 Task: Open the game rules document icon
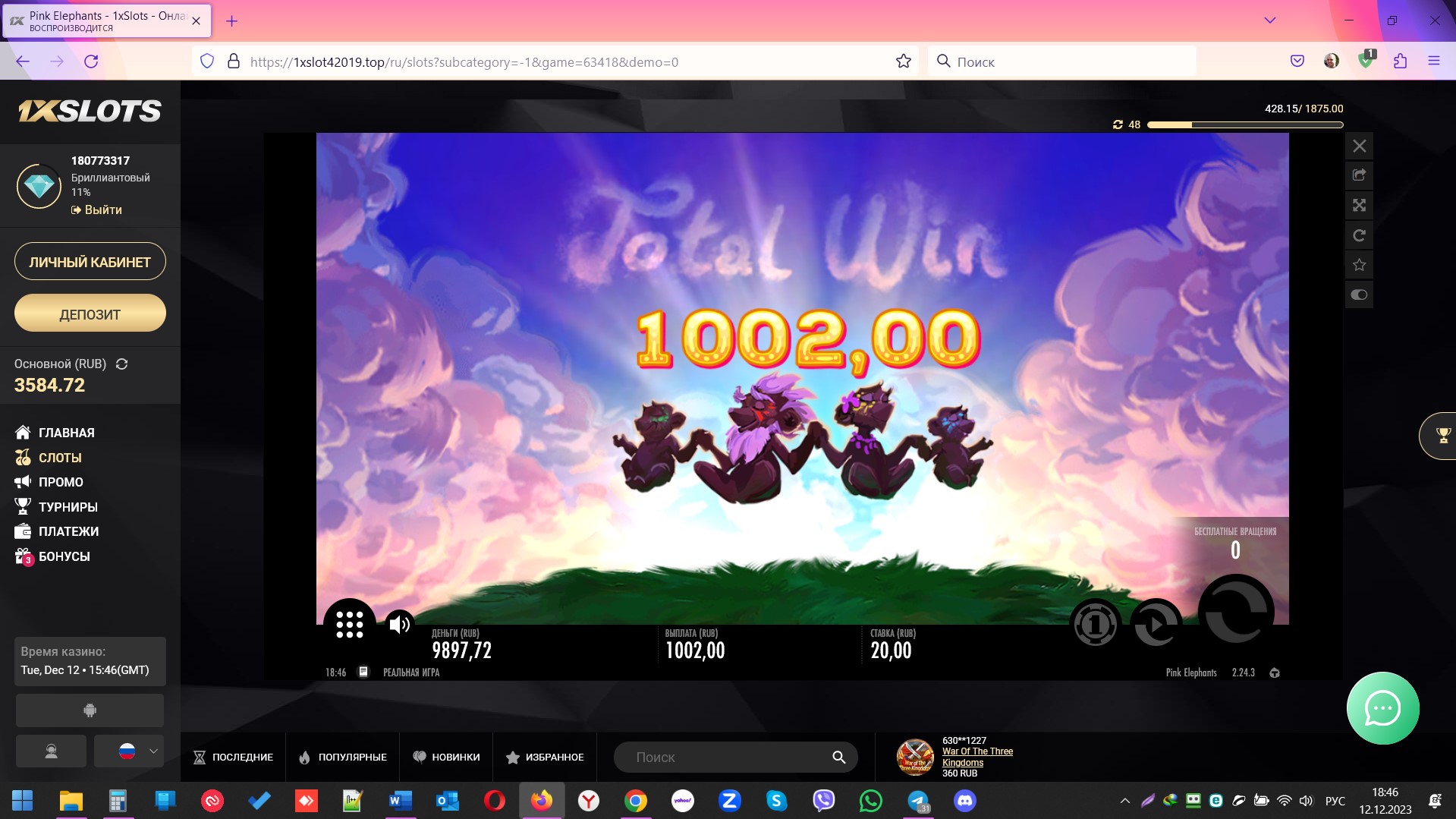click(x=363, y=672)
